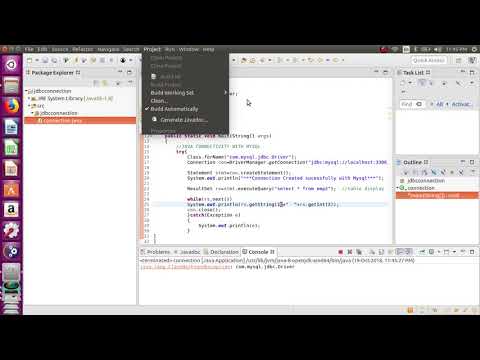Click the Save All toolbar icon
This screenshot has height=360, width=480.
[x=54, y=60]
